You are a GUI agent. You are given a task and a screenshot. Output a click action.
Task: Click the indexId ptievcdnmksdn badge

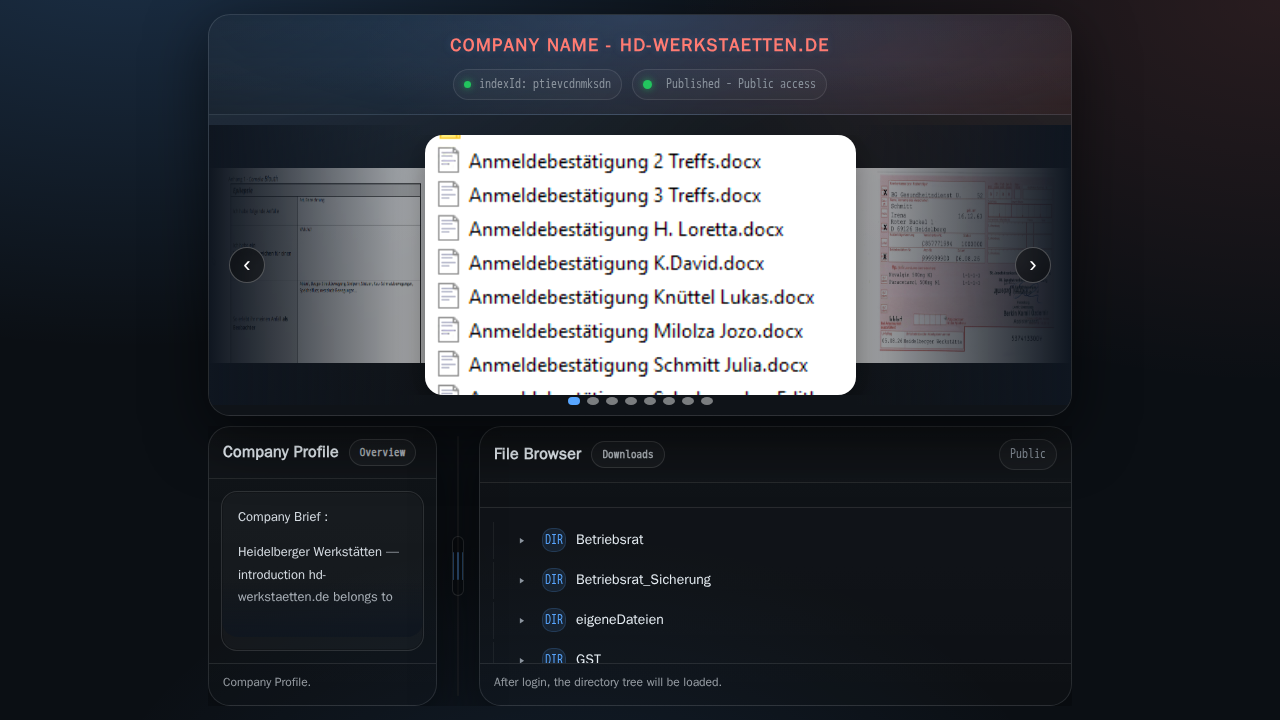click(x=537, y=84)
